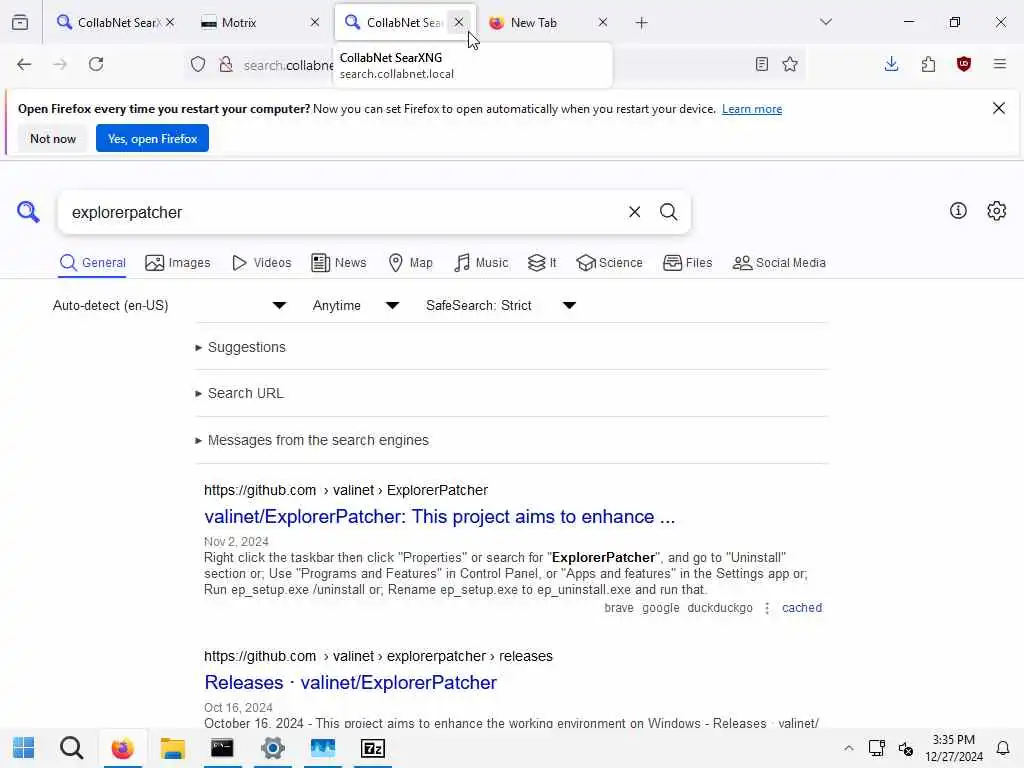The image size is (1024, 768).
Task: Open the Learn more link
Action: [x=752, y=109]
